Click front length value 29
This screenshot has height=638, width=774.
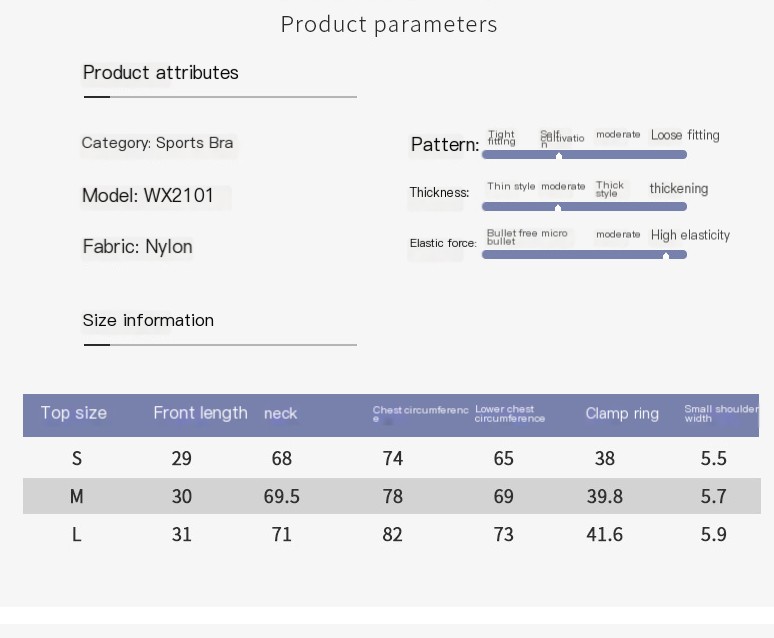coord(182,459)
